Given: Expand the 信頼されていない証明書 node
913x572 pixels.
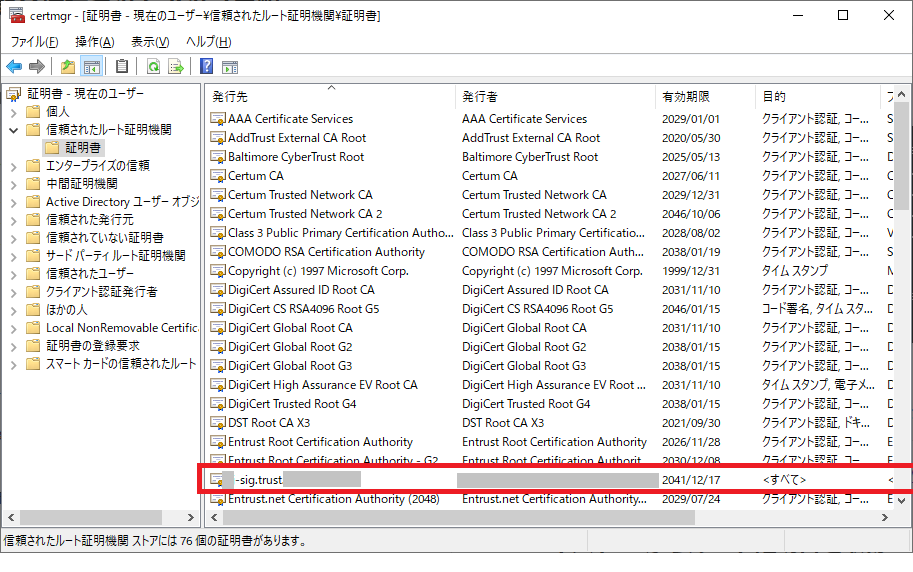Looking at the screenshot, I should [14, 239].
